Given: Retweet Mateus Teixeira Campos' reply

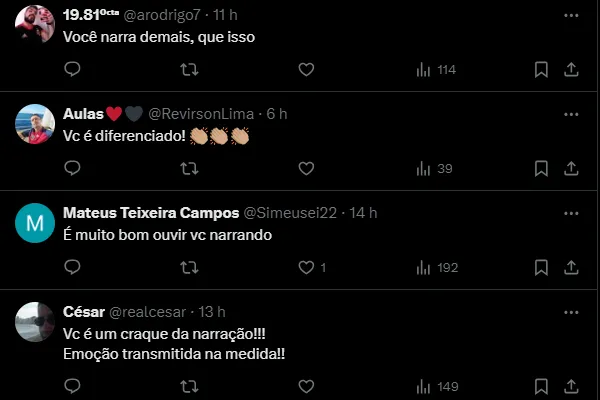Looking at the screenshot, I should 188,267.
